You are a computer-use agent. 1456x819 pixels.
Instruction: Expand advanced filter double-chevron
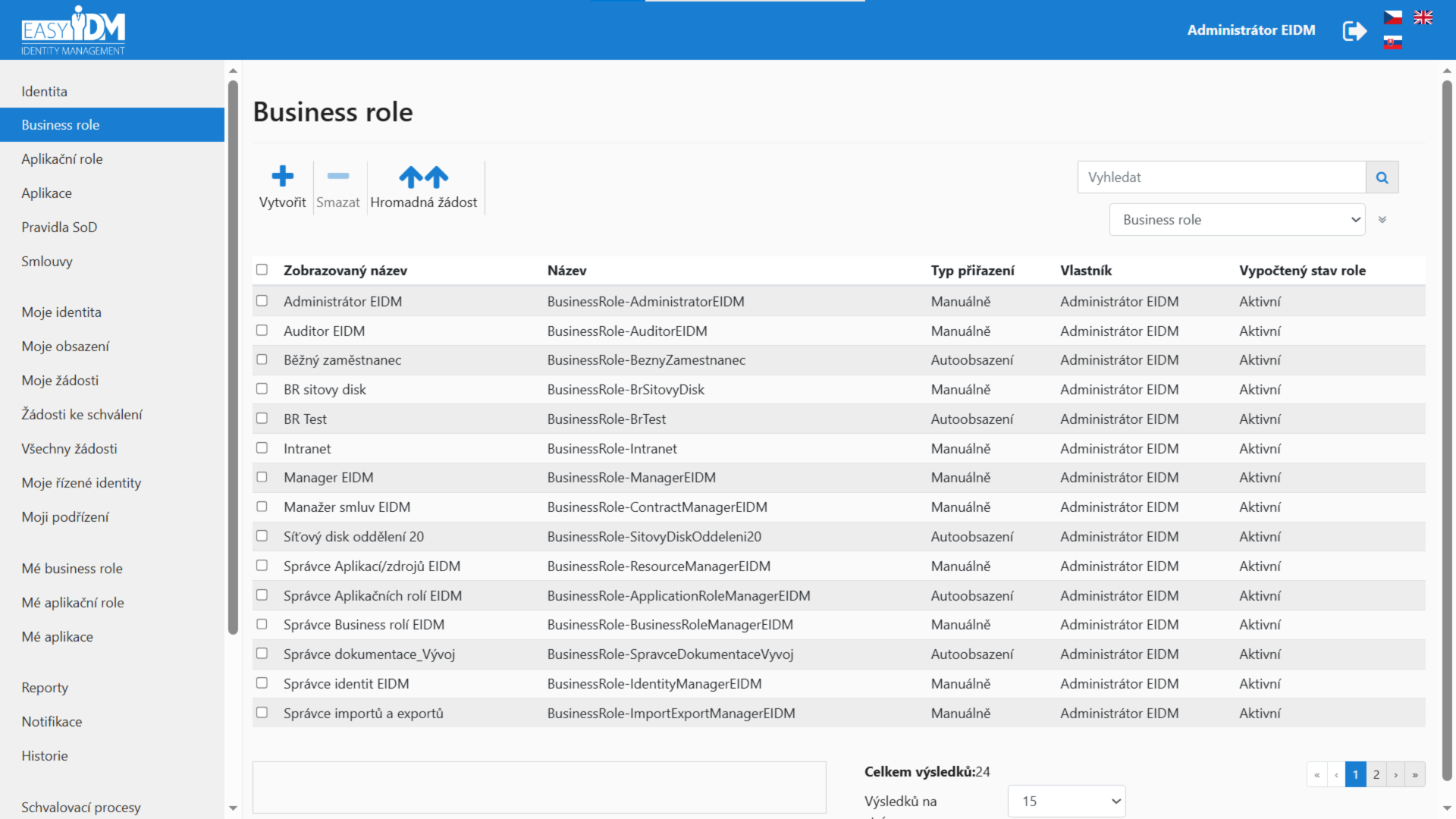point(1382,220)
